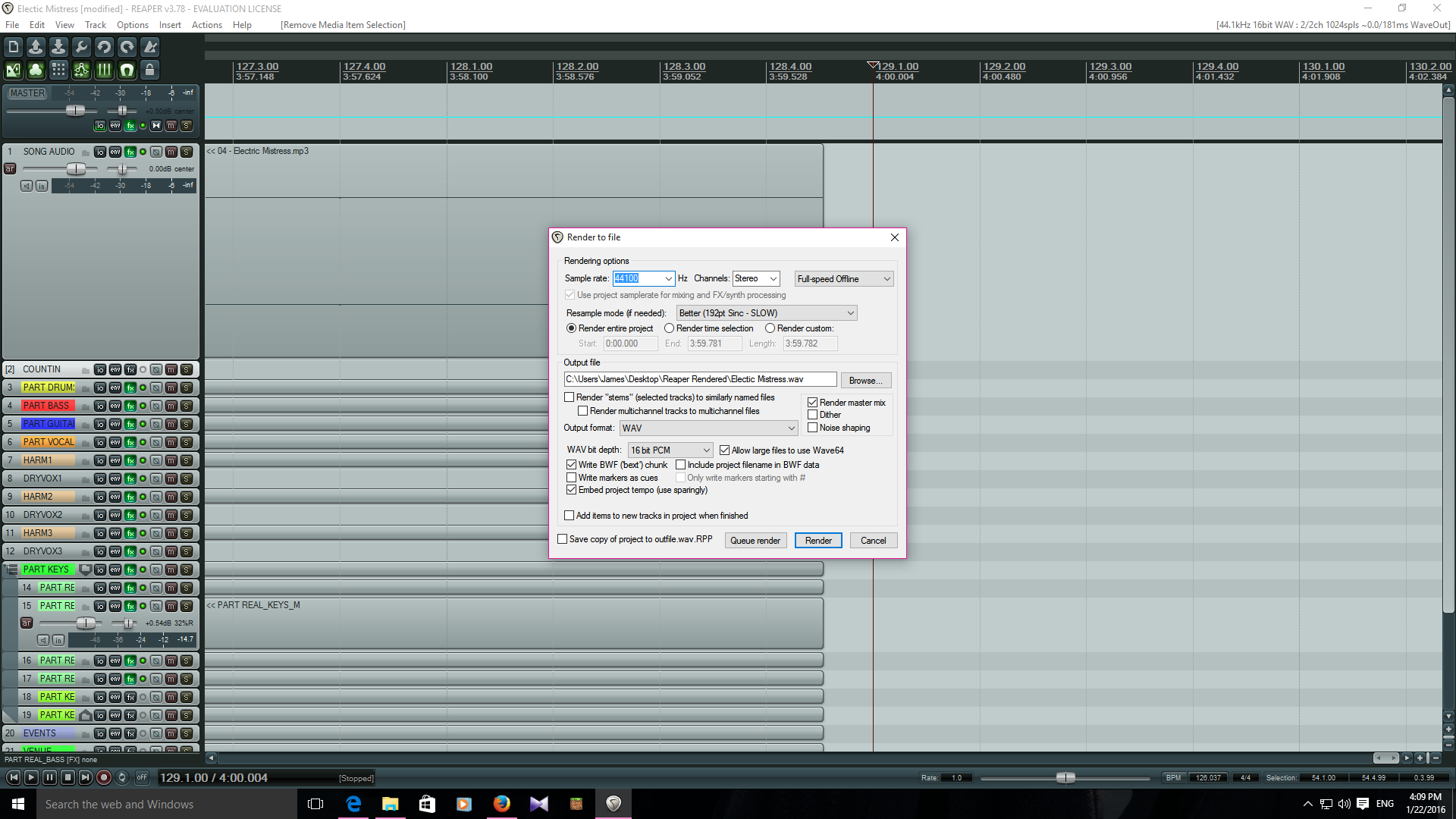
Task: Check Write markers as cues
Action: coord(571,478)
